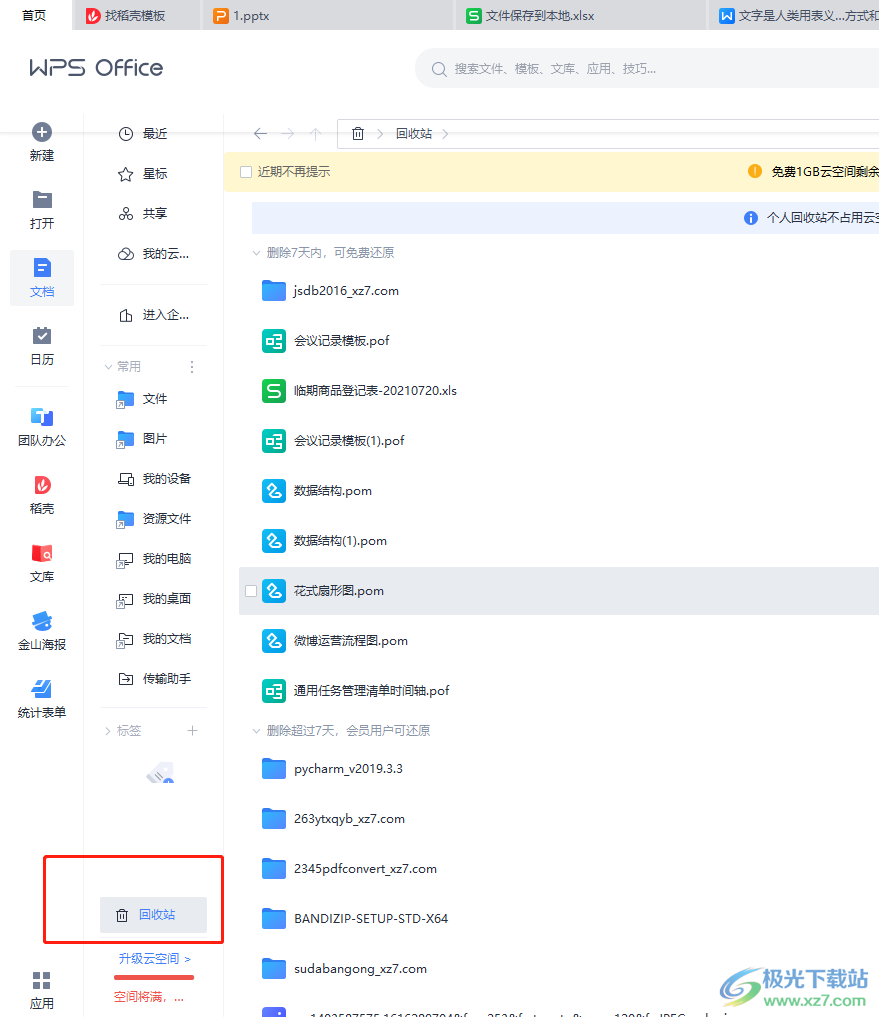Open the 文库 sidebar icon

pos(42,553)
